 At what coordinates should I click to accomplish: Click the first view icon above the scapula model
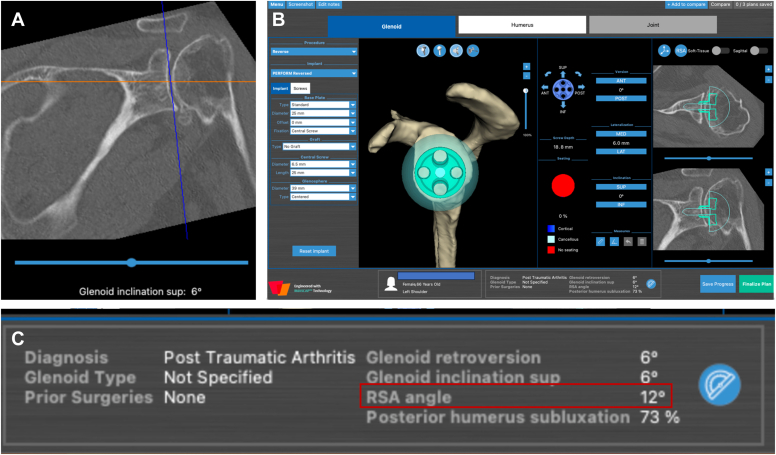[424, 51]
